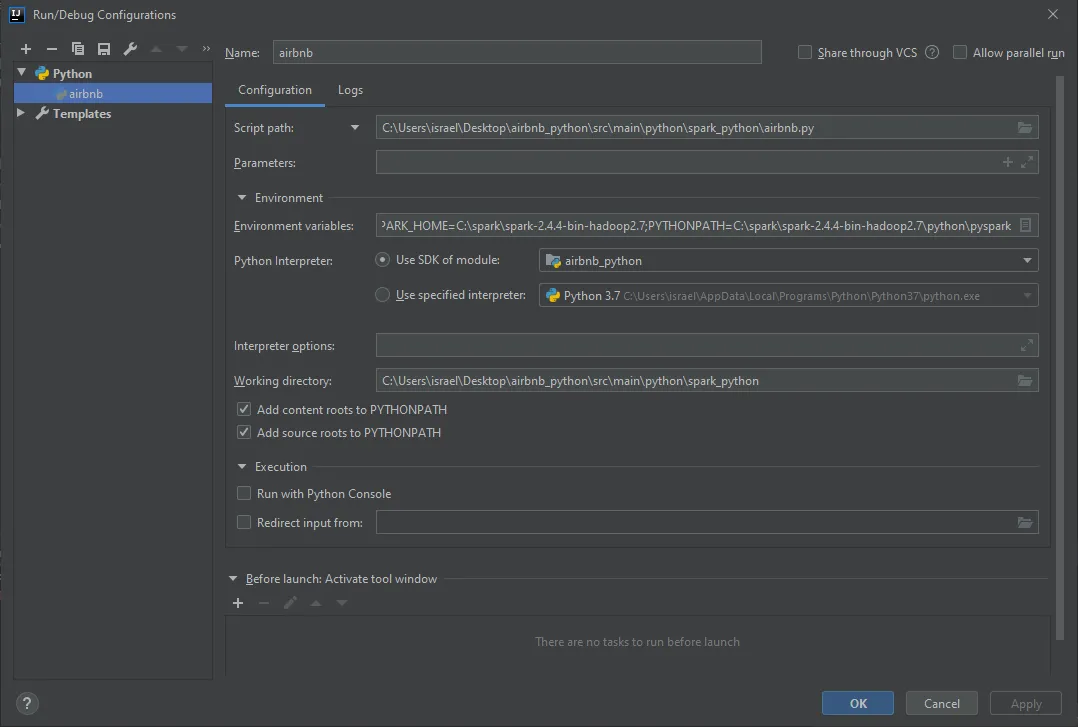Click the Add New Configuration plus icon
The width and height of the screenshot is (1078, 727).
coord(26,49)
